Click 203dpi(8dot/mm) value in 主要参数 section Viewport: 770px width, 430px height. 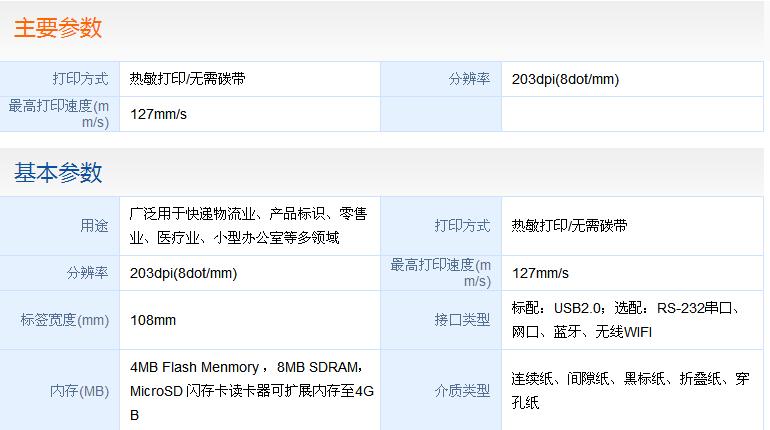coord(565,79)
